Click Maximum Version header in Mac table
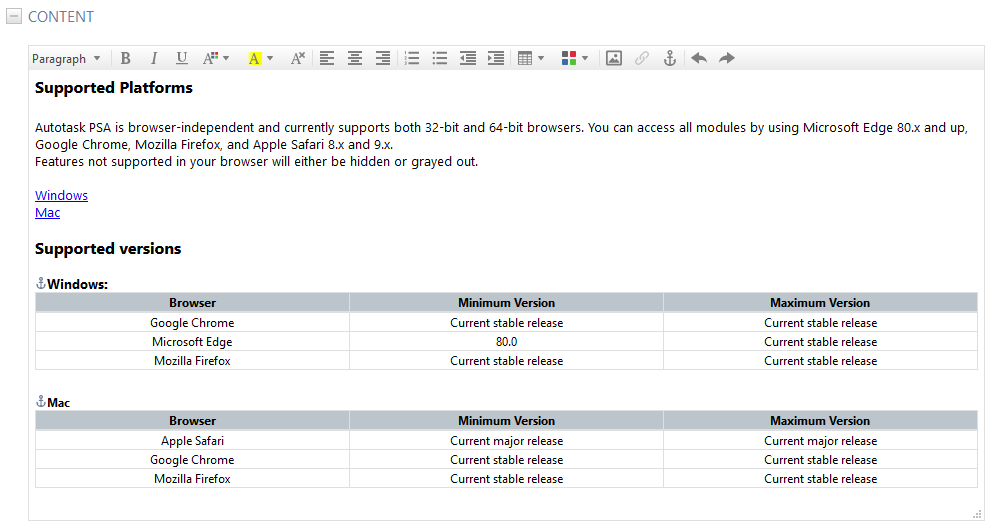 point(820,421)
